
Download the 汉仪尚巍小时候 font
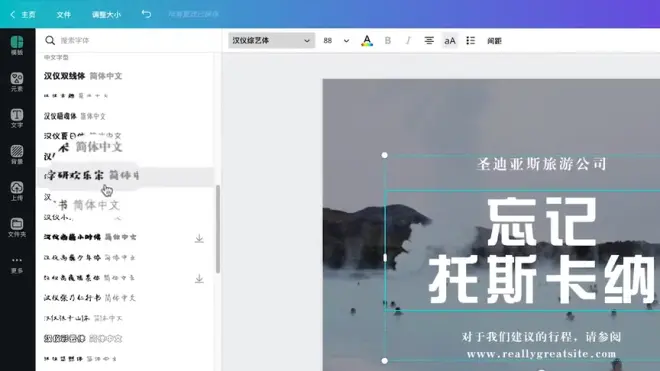tap(199, 238)
